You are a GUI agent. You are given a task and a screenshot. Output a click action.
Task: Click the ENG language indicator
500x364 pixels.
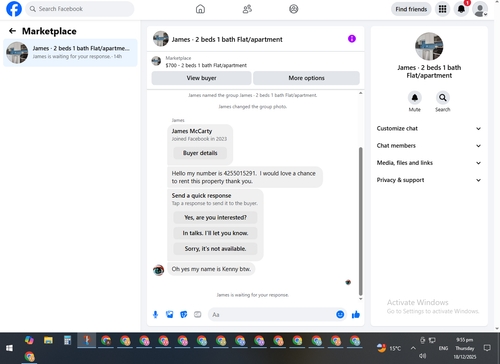443,348
